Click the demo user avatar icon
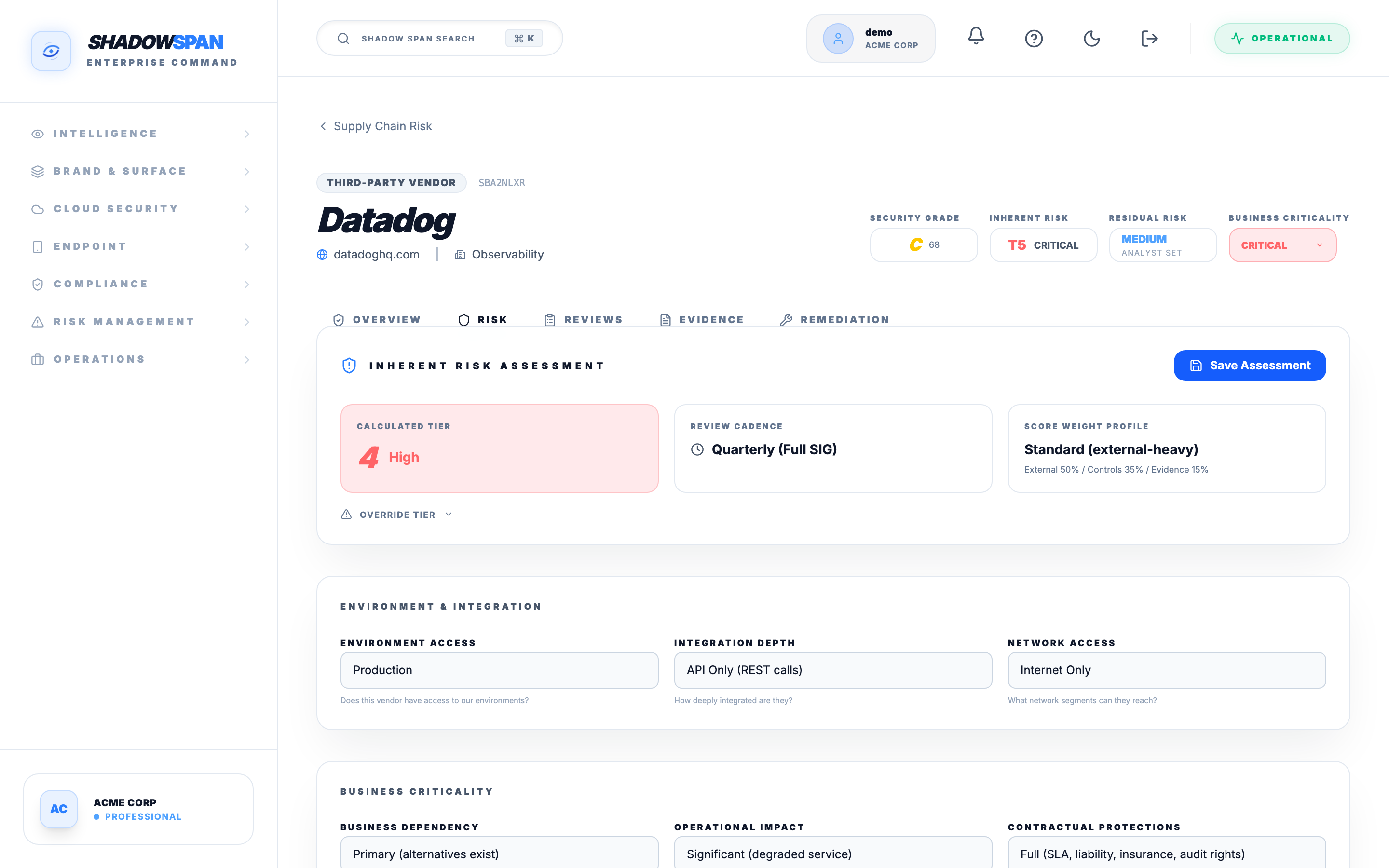1389x868 pixels. tap(837, 39)
